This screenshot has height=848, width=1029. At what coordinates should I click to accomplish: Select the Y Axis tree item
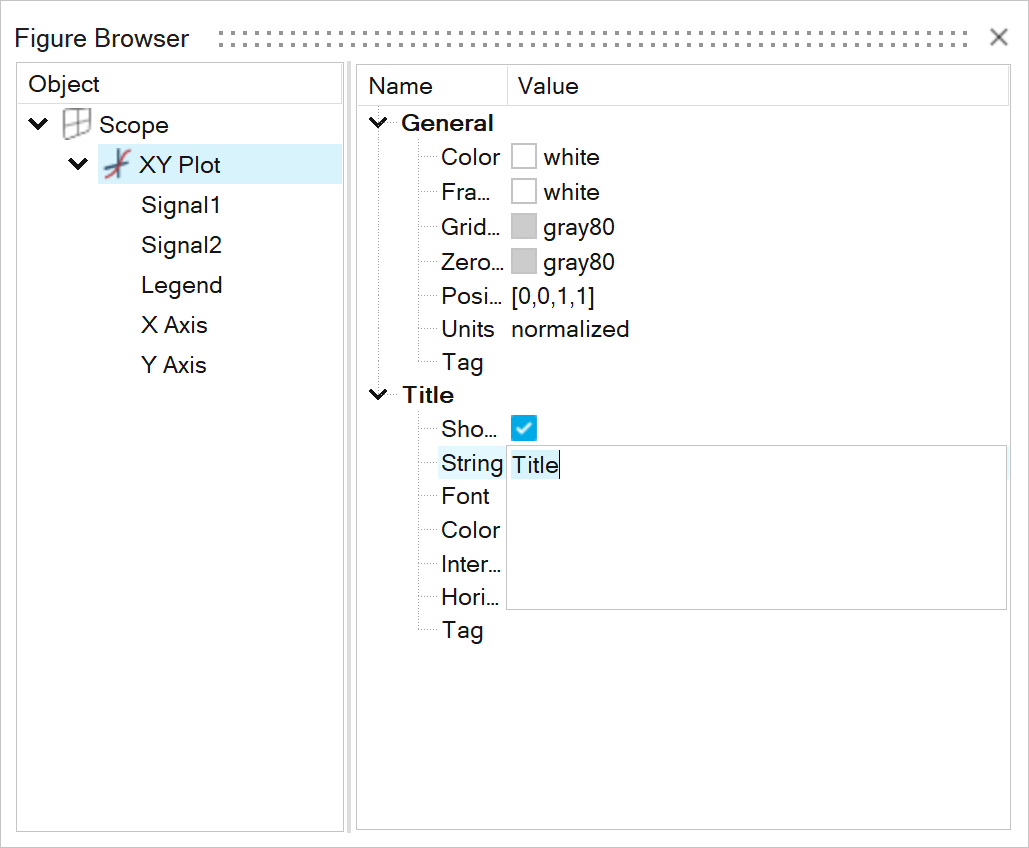point(174,365)
